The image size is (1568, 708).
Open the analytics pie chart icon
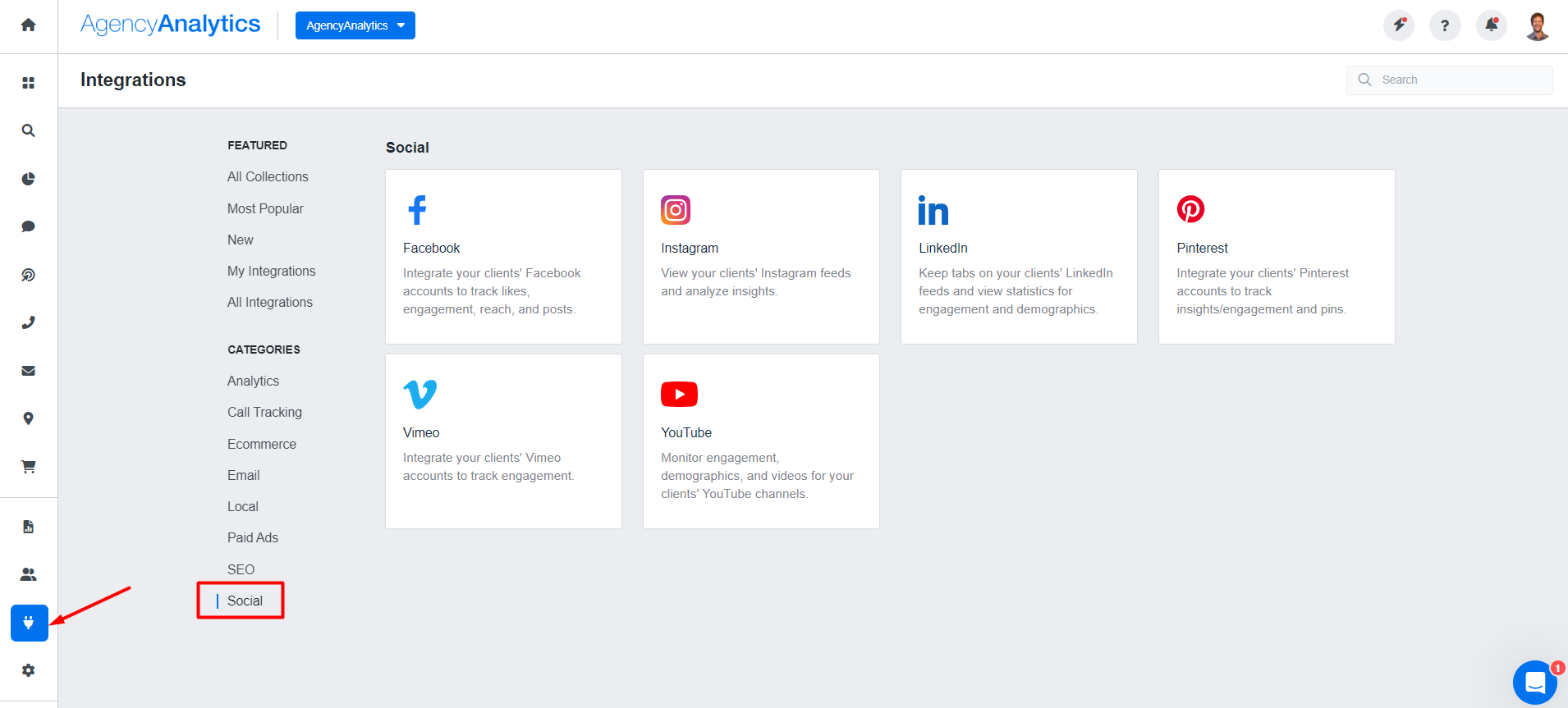pyautogui.click(x=28, y=179)
